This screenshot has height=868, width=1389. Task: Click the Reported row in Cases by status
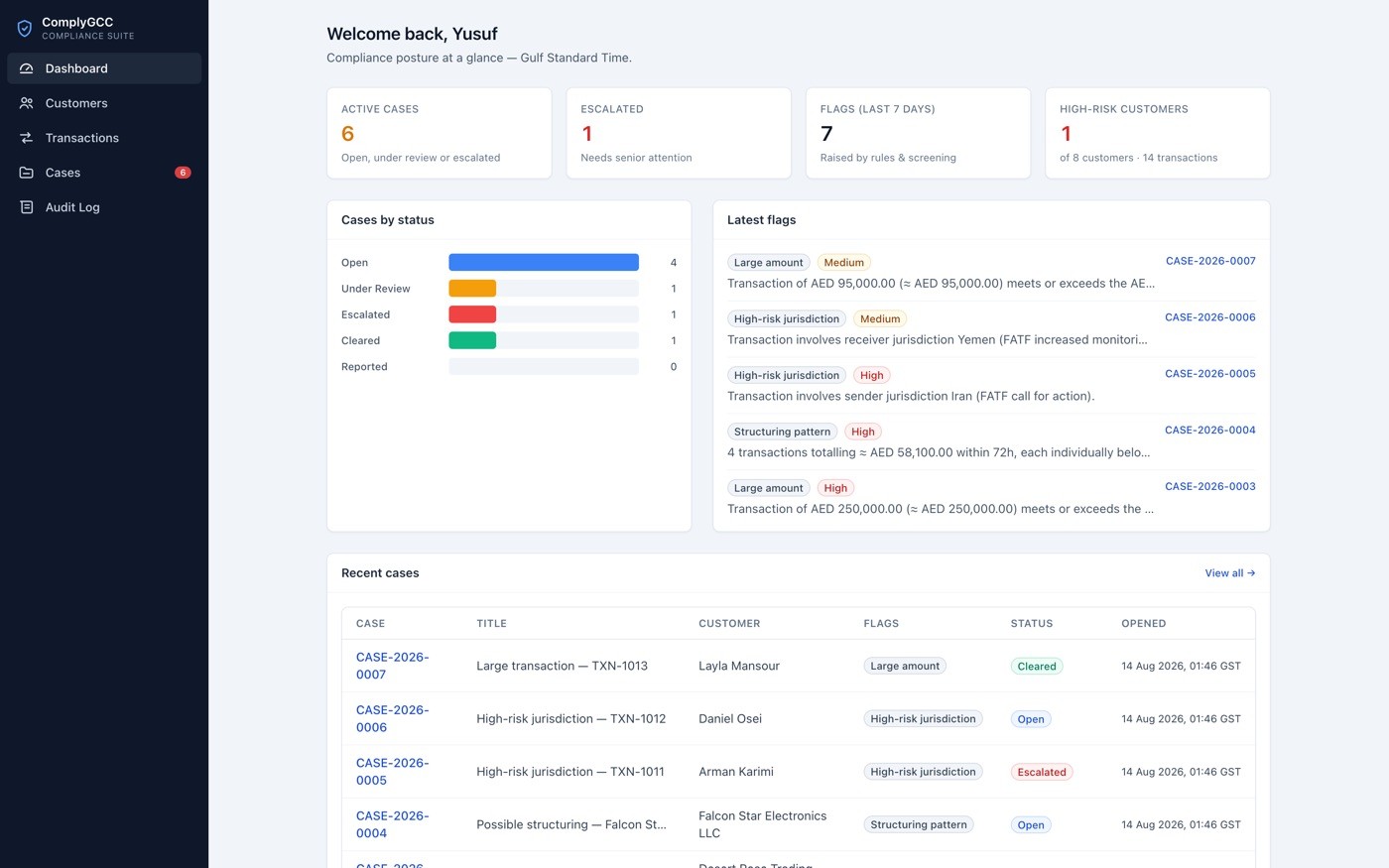pyautogui.click(x=509, y=367)
